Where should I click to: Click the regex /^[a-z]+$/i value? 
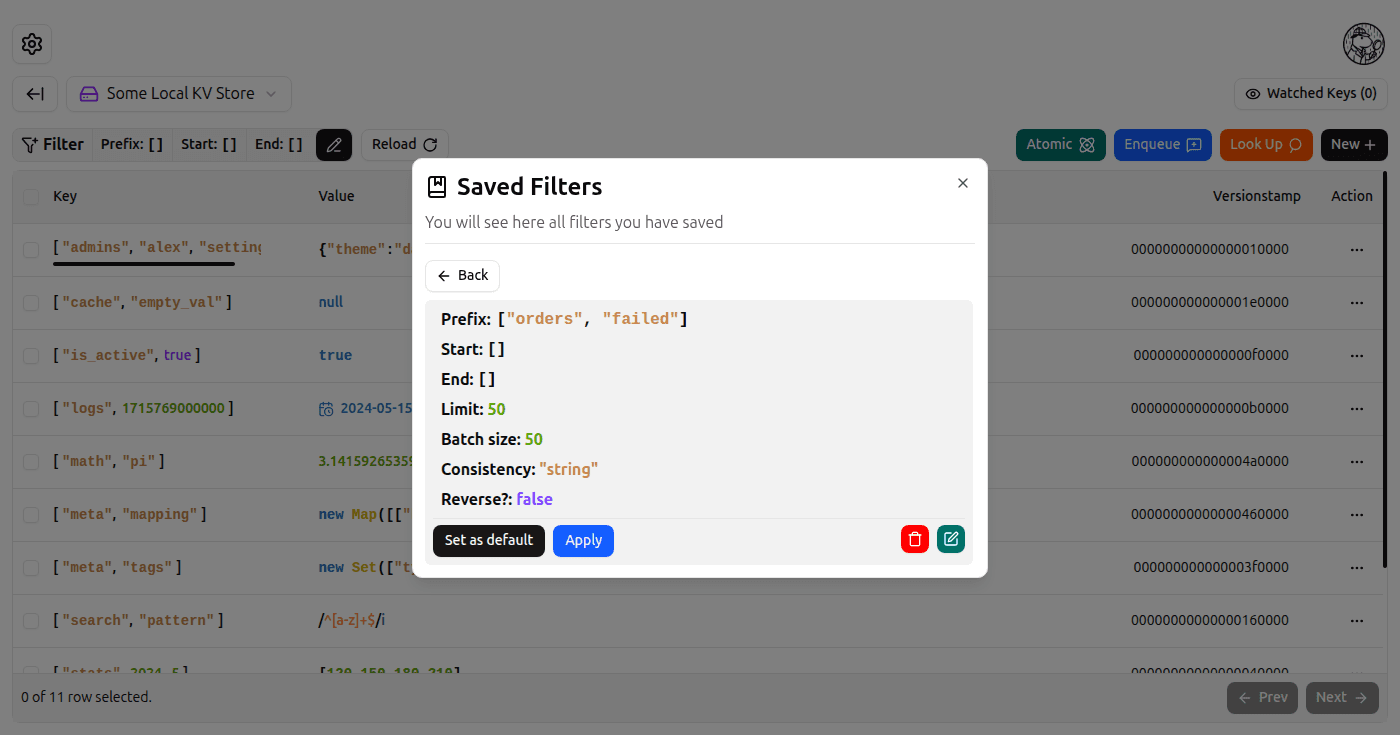click(352, 621)
